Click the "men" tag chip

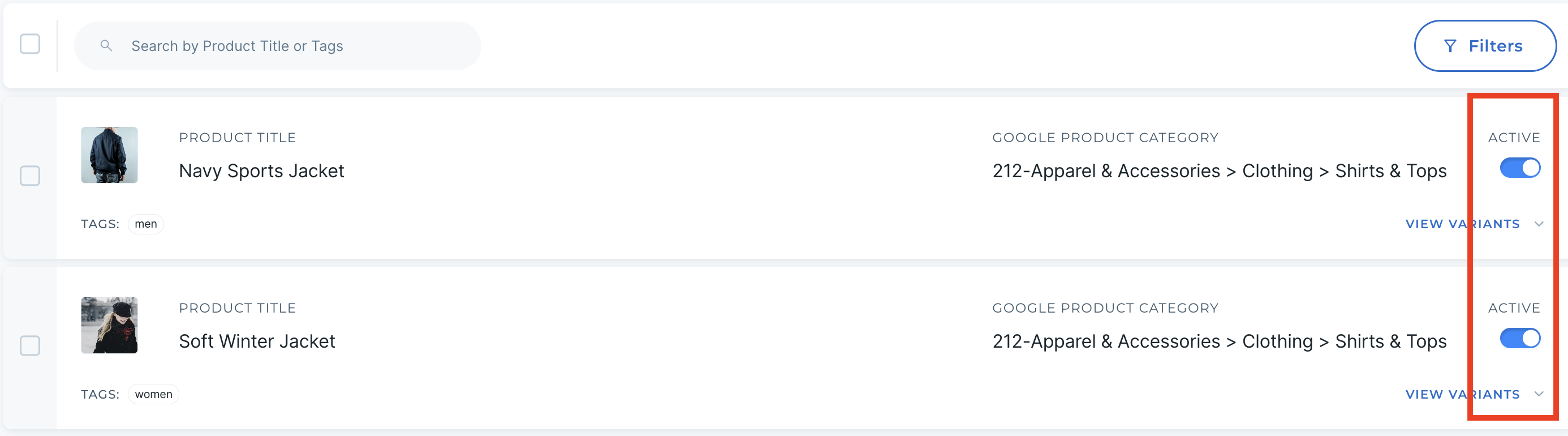coord(145,224)
